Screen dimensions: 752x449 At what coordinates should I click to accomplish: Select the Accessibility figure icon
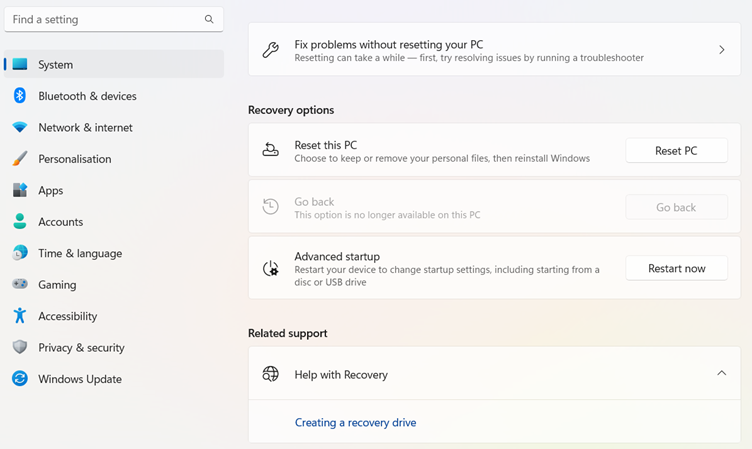20,316
